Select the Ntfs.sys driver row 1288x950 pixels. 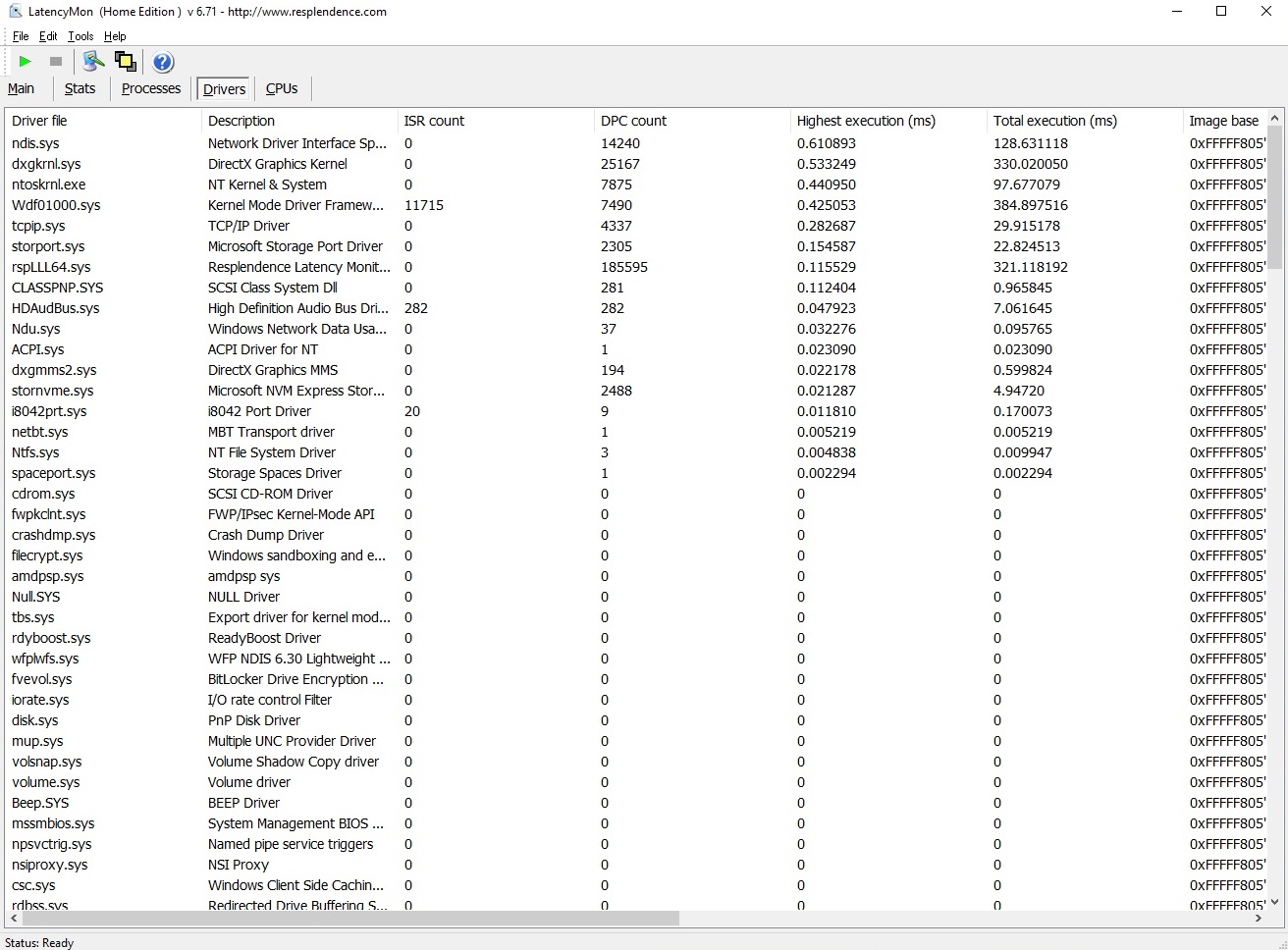pyautogui.click(x=636, y=452)
